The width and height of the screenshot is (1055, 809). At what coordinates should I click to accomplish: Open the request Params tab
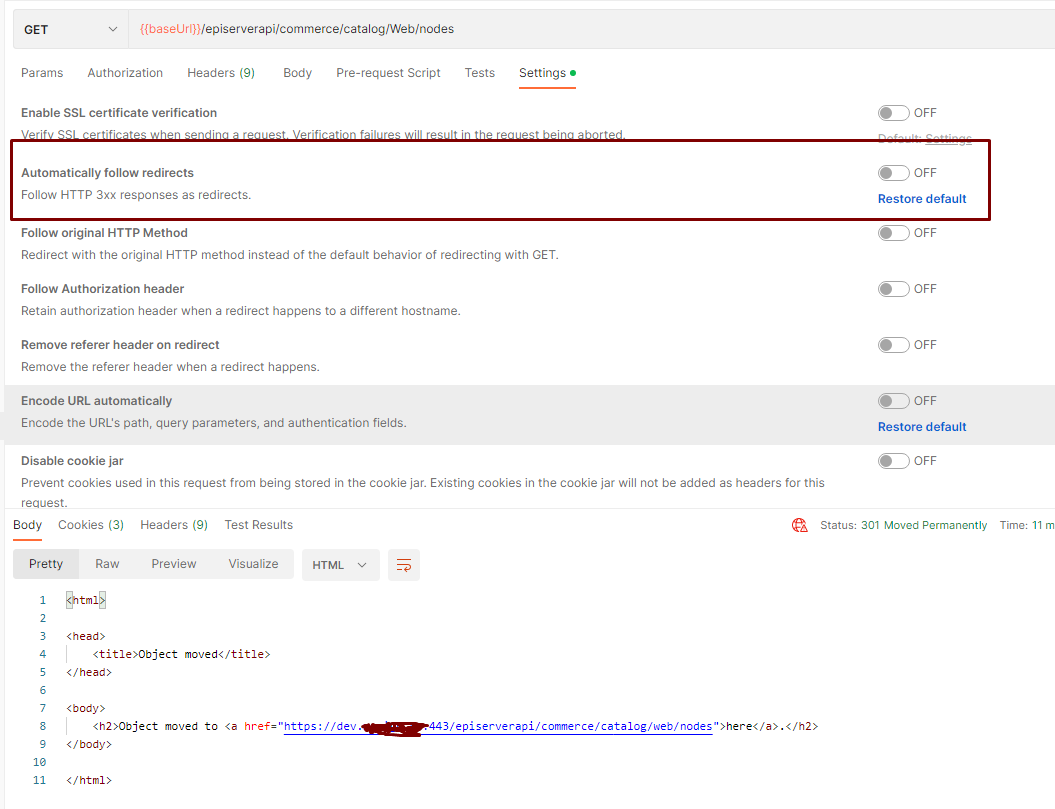42,73
